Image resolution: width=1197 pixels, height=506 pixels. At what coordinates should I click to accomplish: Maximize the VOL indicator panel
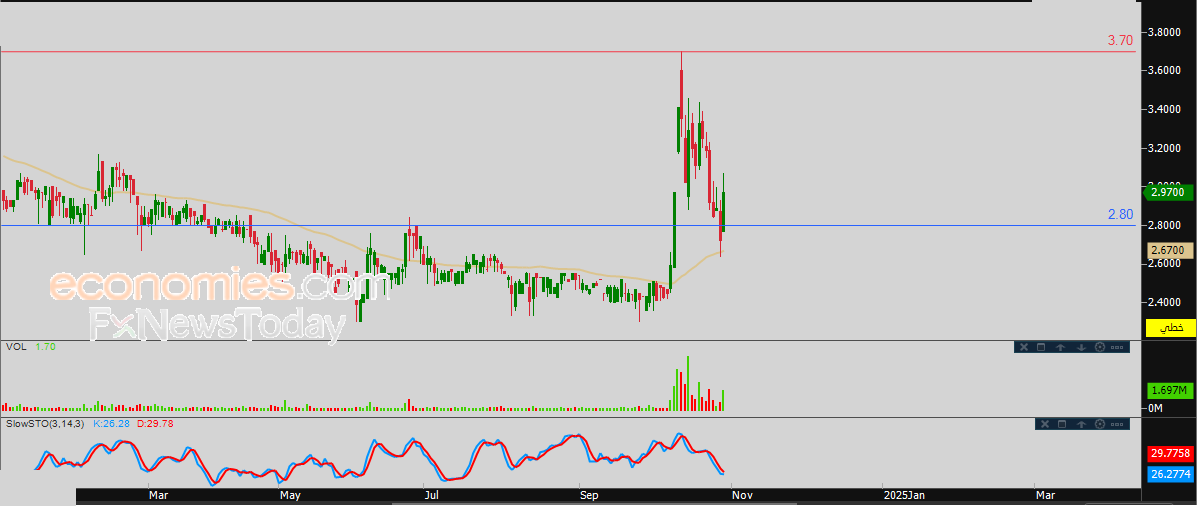[x=1040, y=347]
